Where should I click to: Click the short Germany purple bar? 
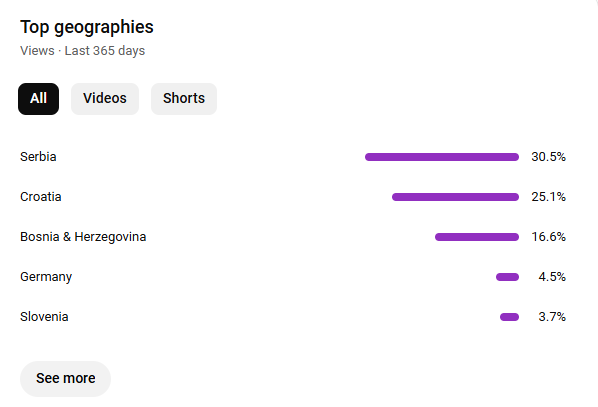[x=508, y=277]
